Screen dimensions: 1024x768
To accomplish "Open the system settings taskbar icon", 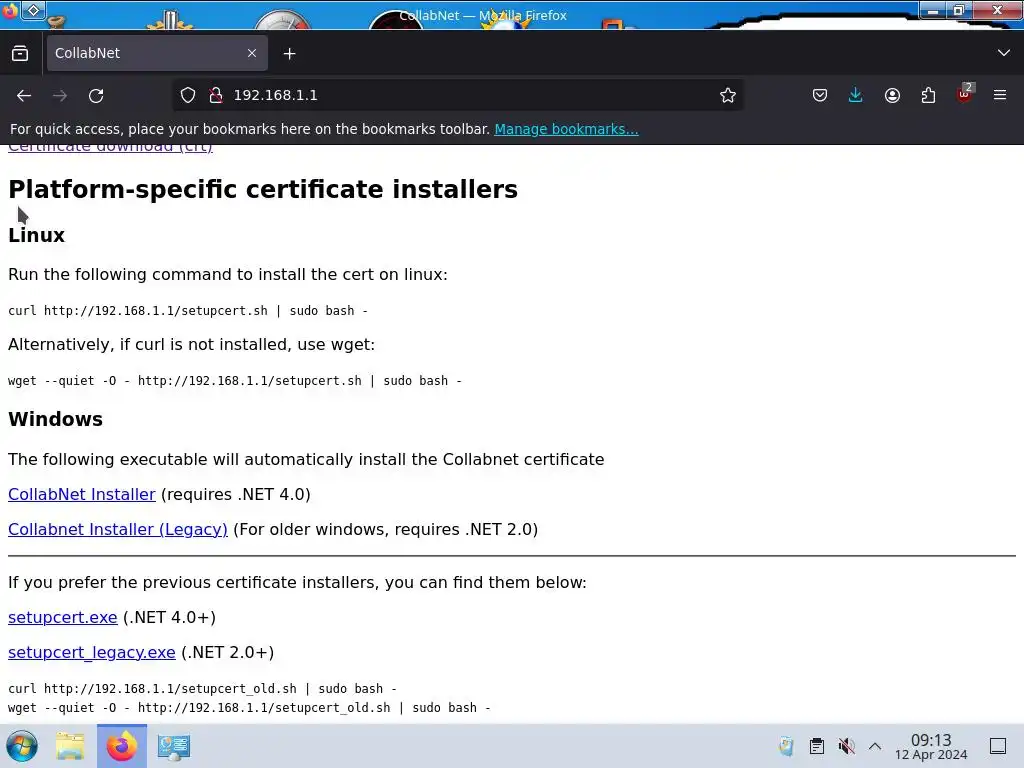I will [174, 746].
